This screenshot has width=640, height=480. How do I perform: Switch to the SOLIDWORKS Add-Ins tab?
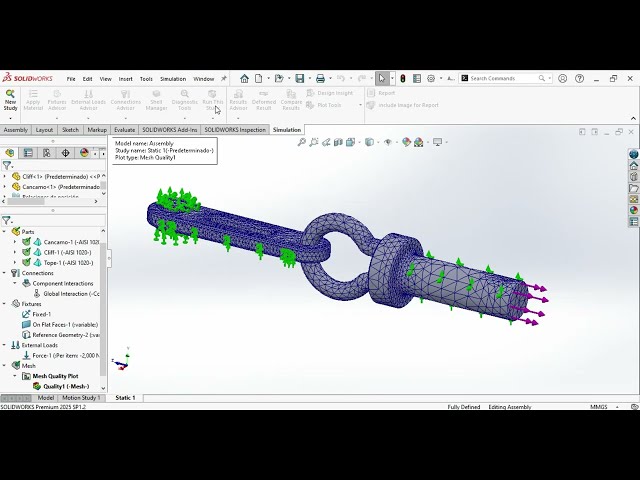coord(170,130)
